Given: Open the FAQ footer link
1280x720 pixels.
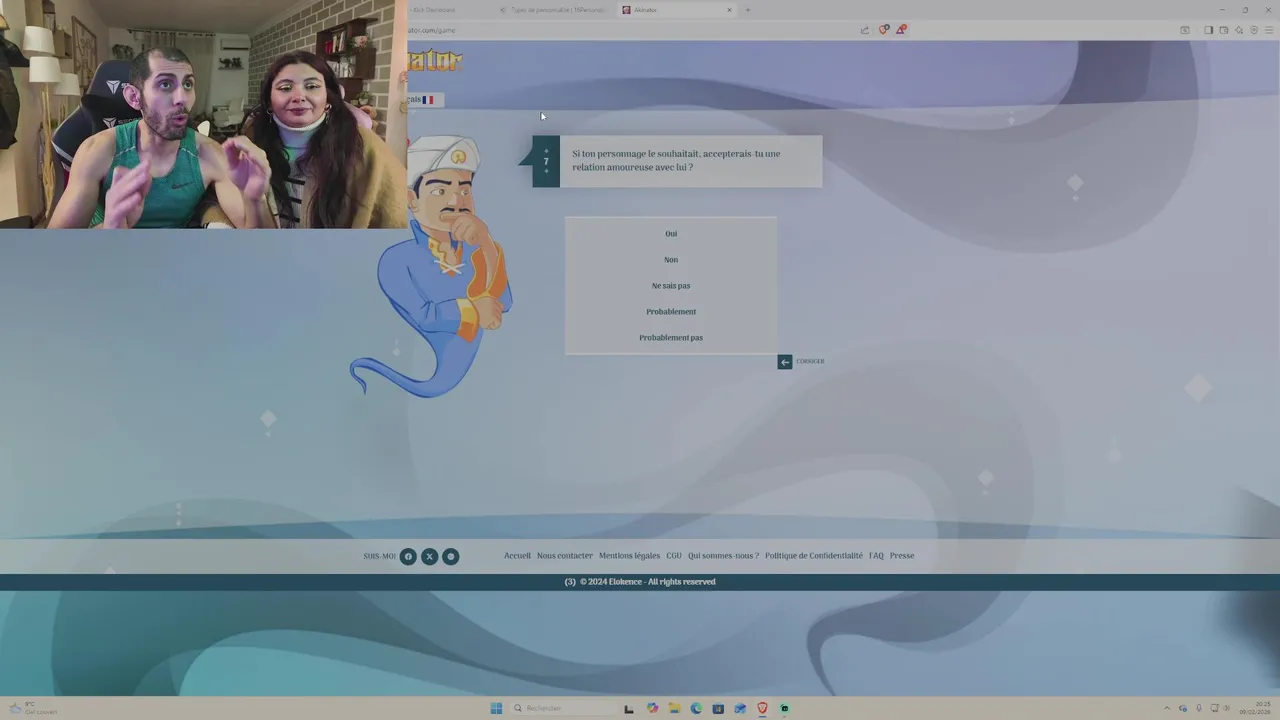Looking at the screenshot, I should click(x=876, y=556).
